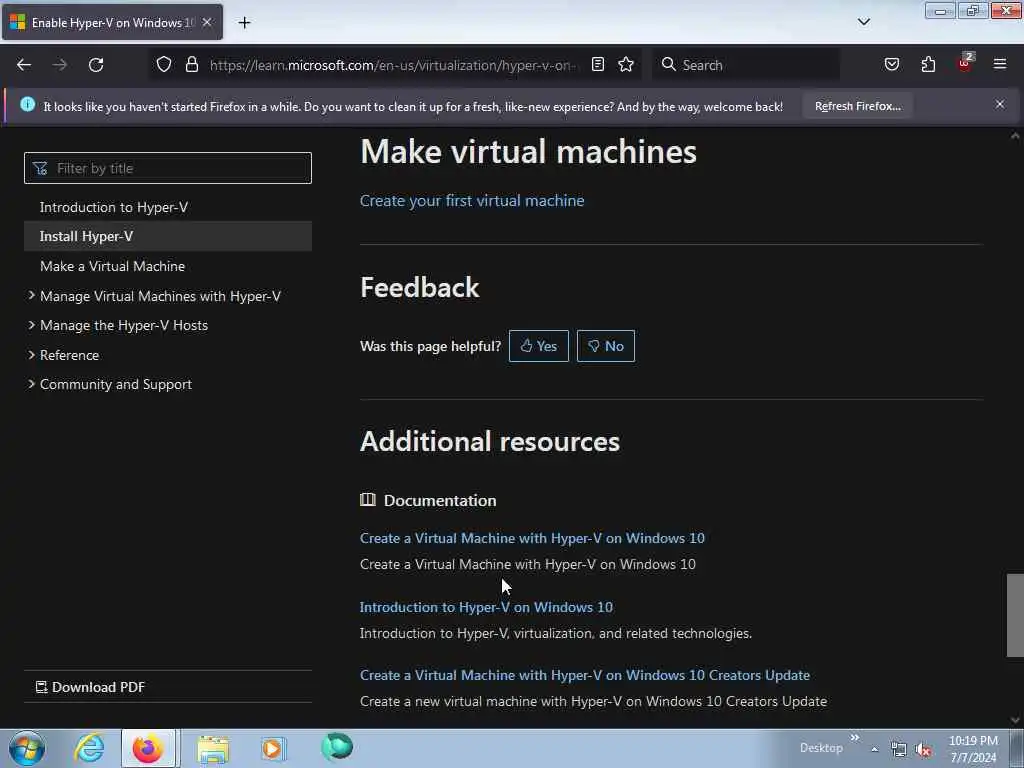Click the muted volume tray icon
Viewport: 1024px width, 768px height.
(923, 750)
